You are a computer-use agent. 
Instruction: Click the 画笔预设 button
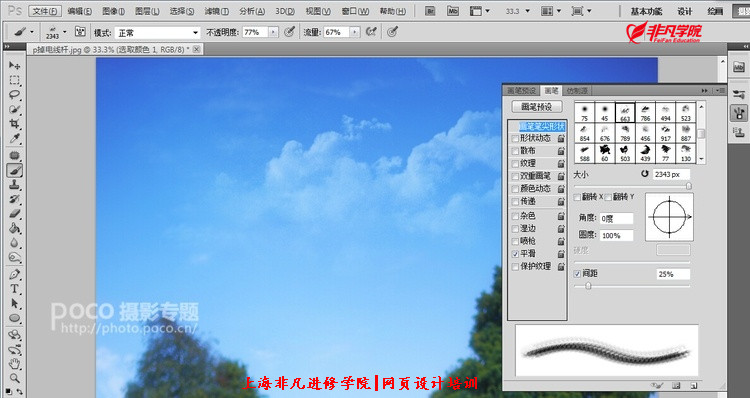pos(537,107)
